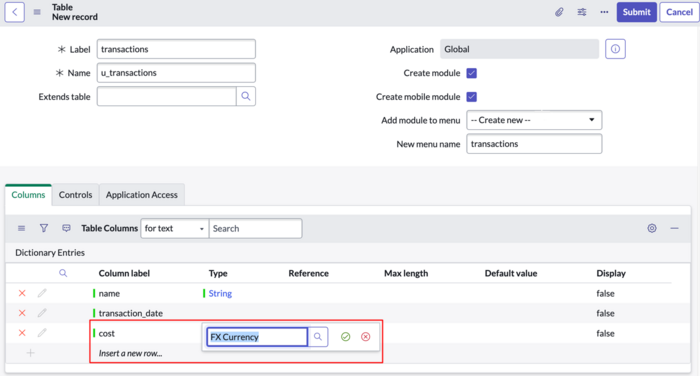Click the name column label cell
This screenshot has height=376, width=700.
[x=109, y=293]
